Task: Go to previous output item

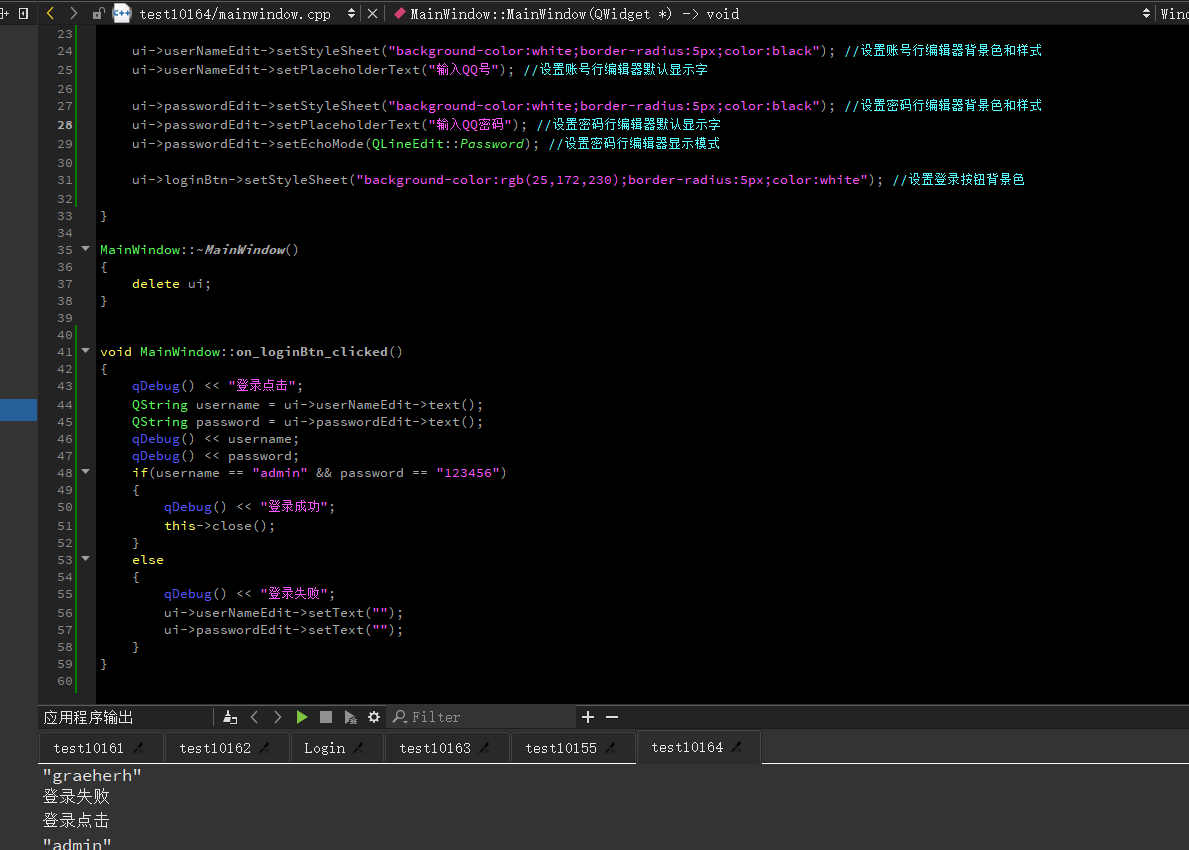Action: point(255,717)
